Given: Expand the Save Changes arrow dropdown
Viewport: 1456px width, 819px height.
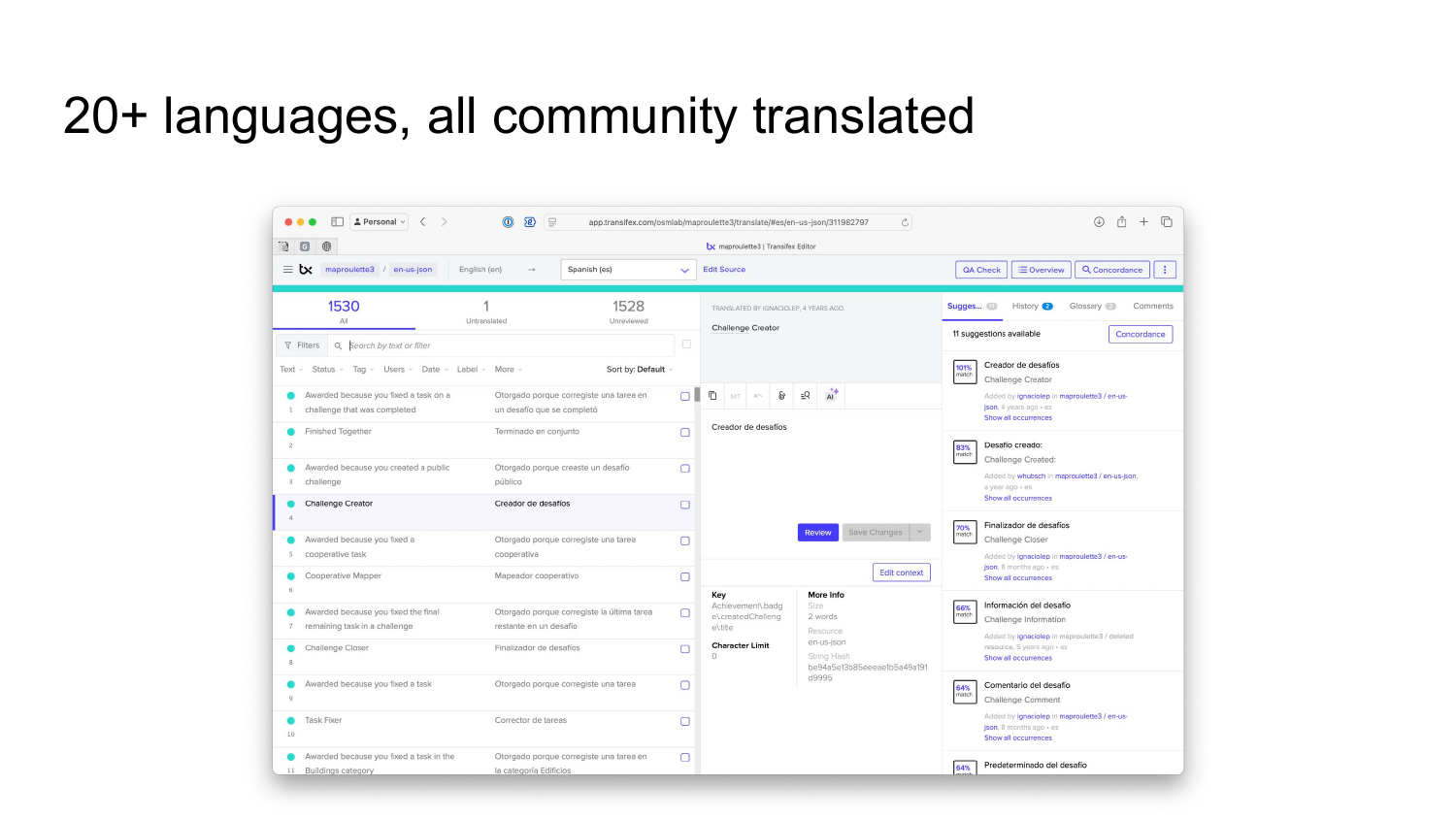Looking at the screenshot, I should pos(920,532).
